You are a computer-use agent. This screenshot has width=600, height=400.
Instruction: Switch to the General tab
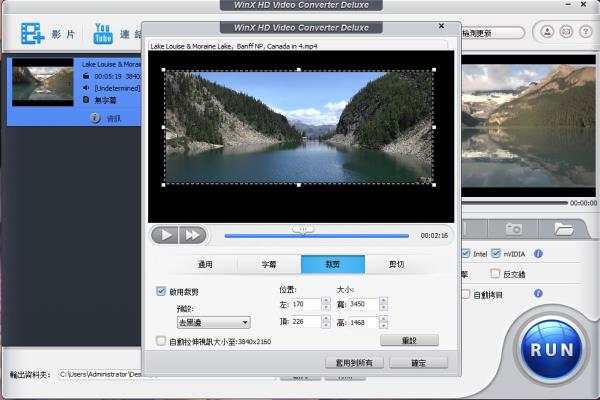[x=205, y=264]
